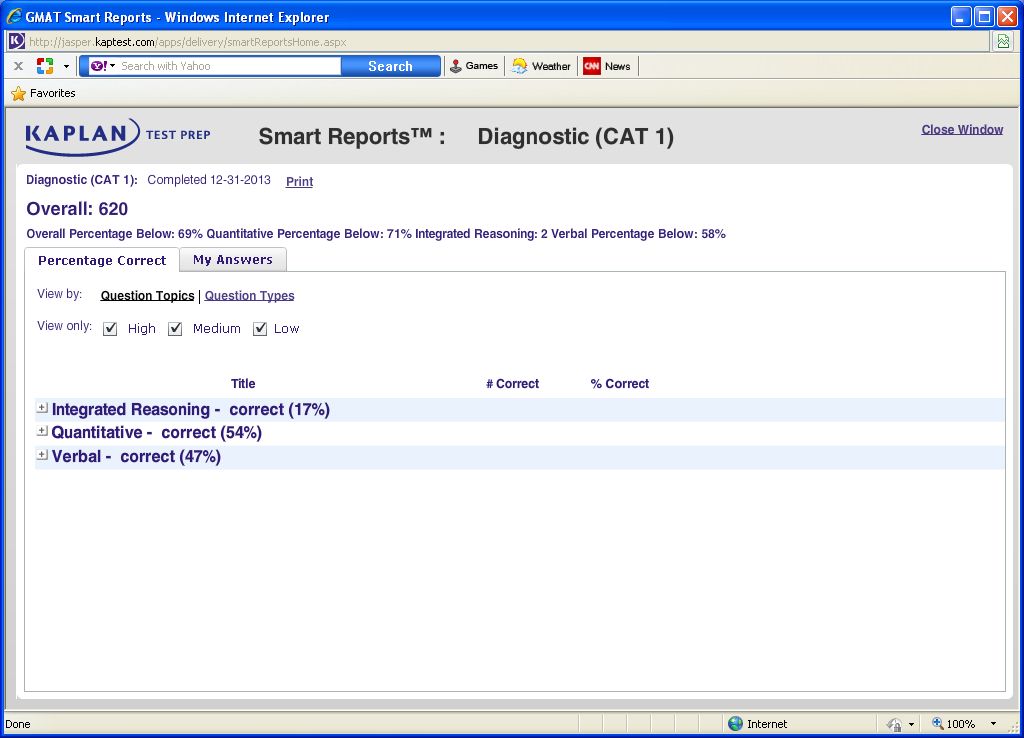Click 'Quantitative - correct (54%)' text
Image resolution: width=1024 pixels, height=738 pixels.
tap(157, 432)
